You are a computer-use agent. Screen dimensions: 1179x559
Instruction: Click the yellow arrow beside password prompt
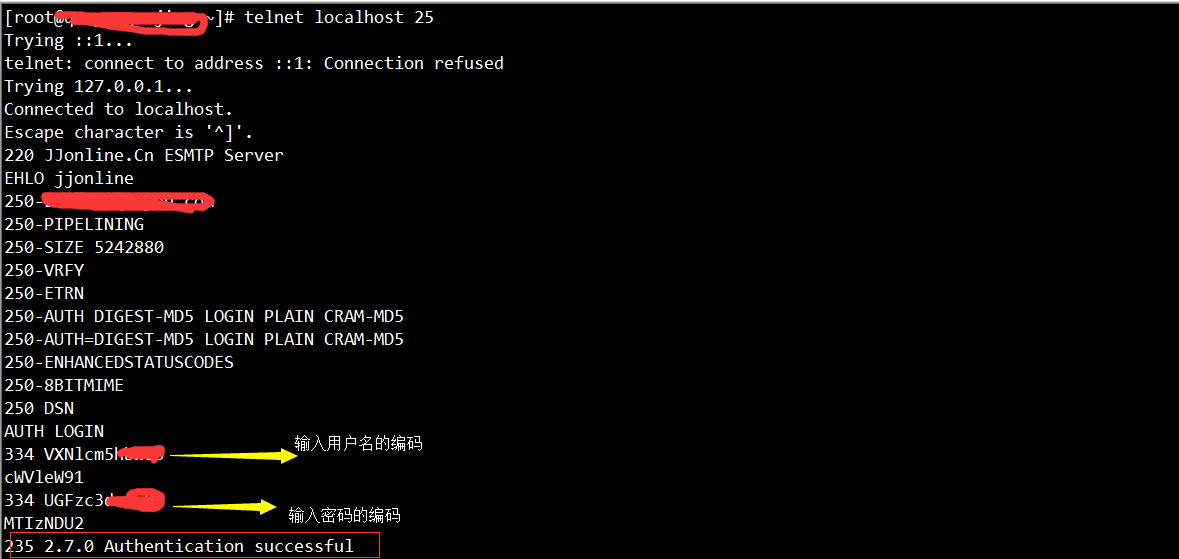tap(225, 506)
